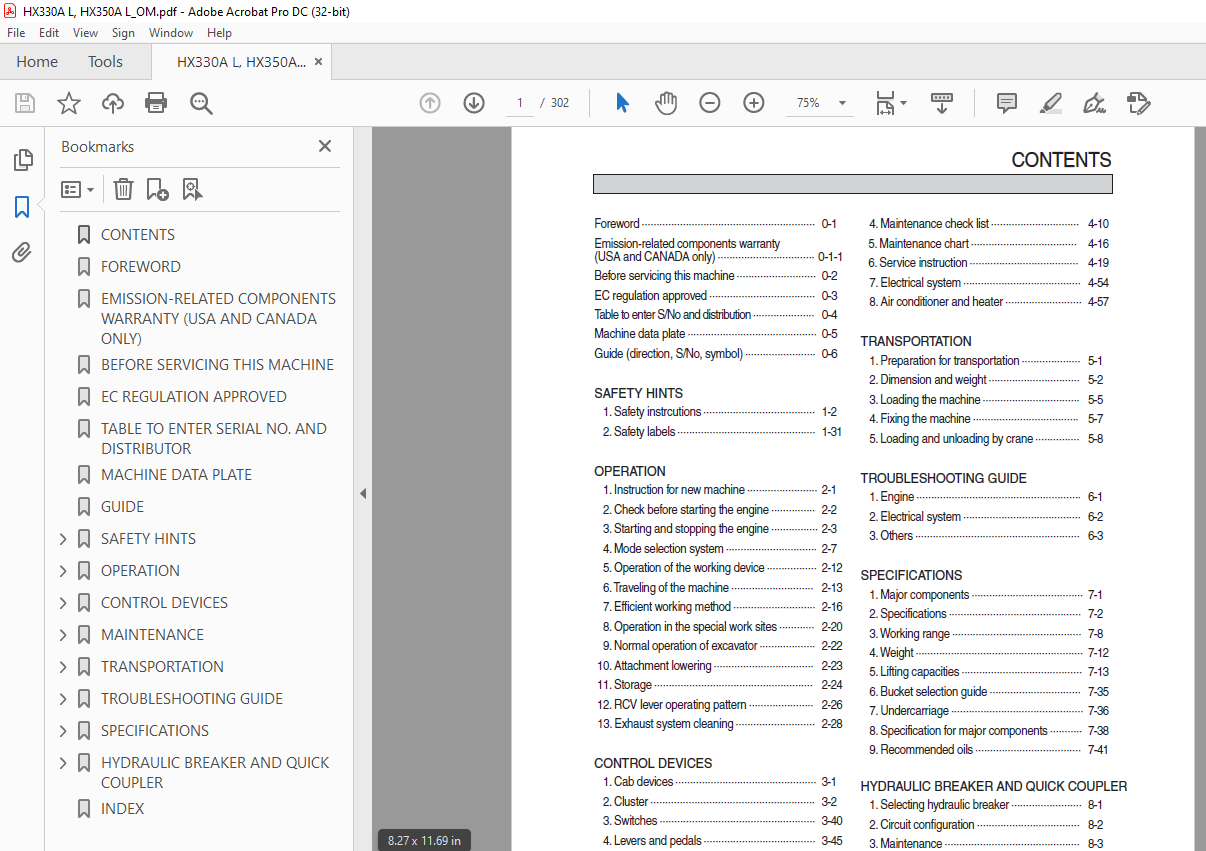The image size is (1206, 851).
Task: Open the bookmark options dropdown menu
Action: click(78, 189)
